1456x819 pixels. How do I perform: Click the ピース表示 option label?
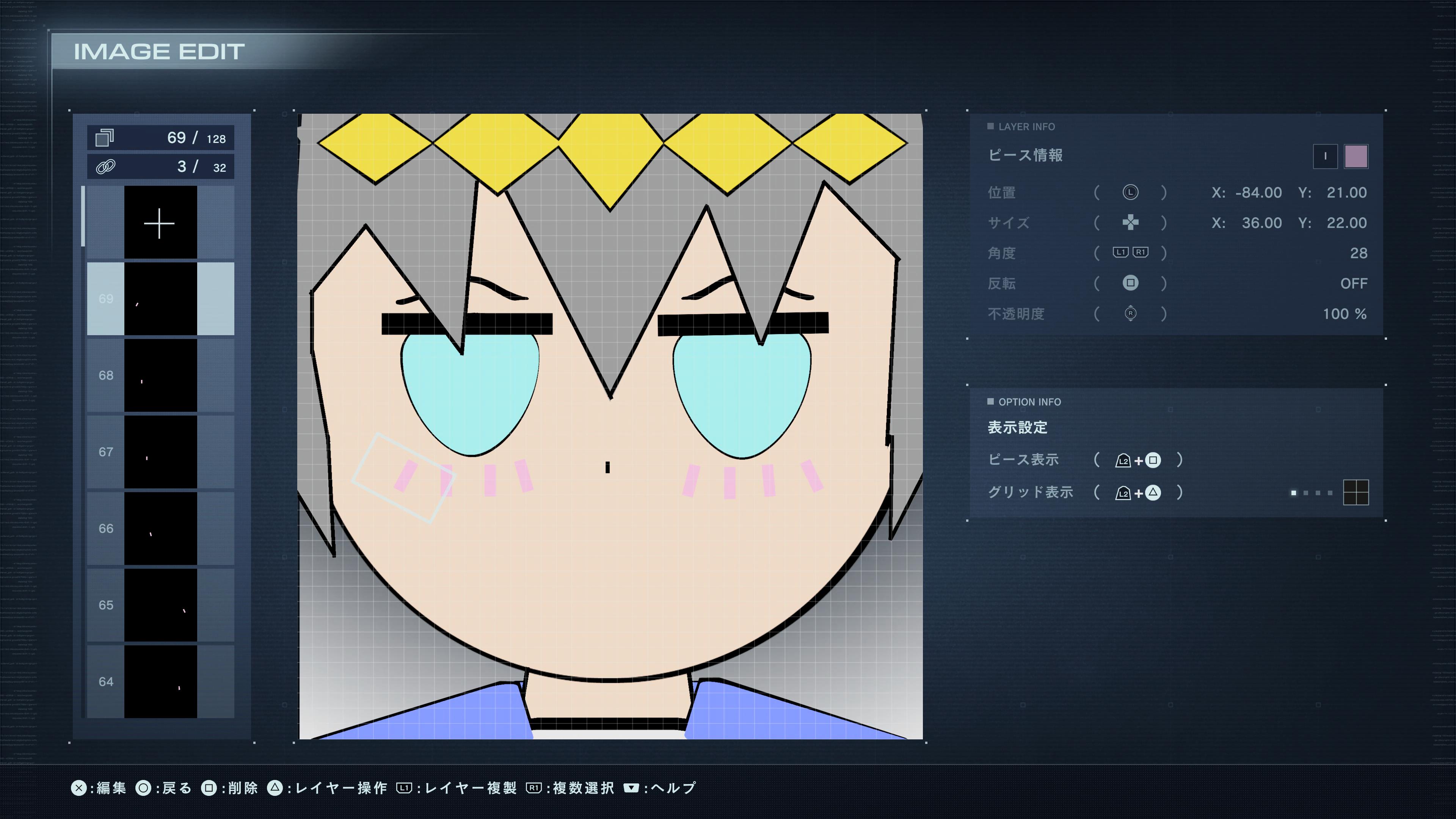pyautogui.click(x=1023, y=460)
